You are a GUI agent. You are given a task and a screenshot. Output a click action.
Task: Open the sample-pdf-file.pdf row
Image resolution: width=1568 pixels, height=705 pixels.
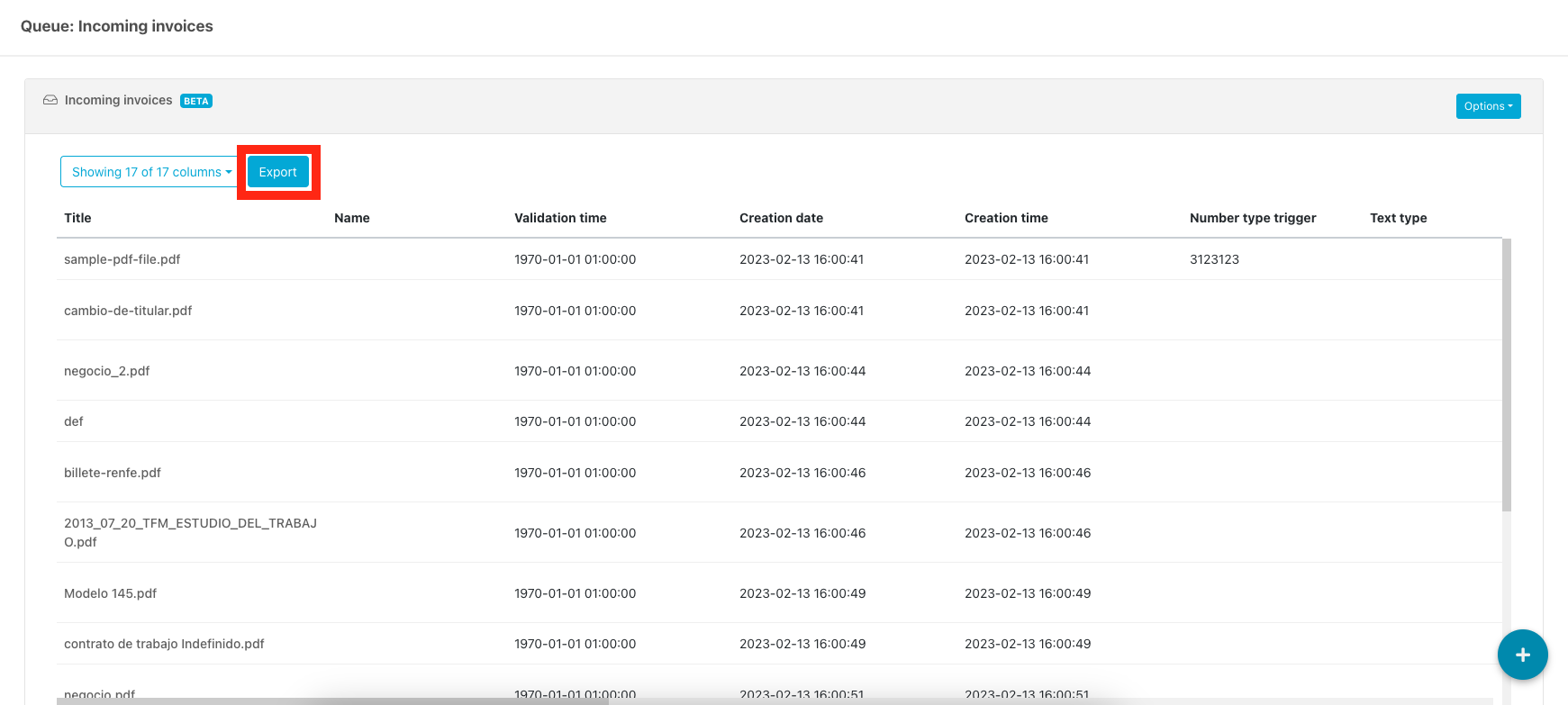(x=122, y=259)
